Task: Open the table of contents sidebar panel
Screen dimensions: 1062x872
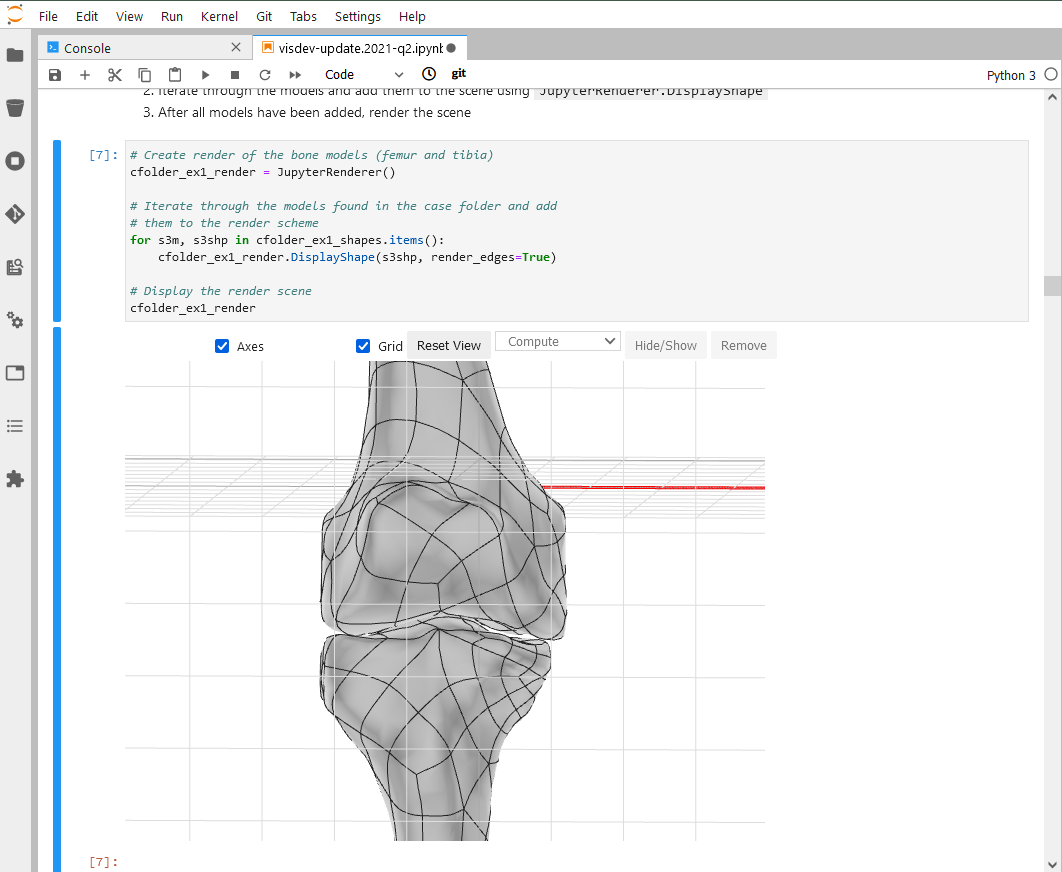Action: pos(14,426)
